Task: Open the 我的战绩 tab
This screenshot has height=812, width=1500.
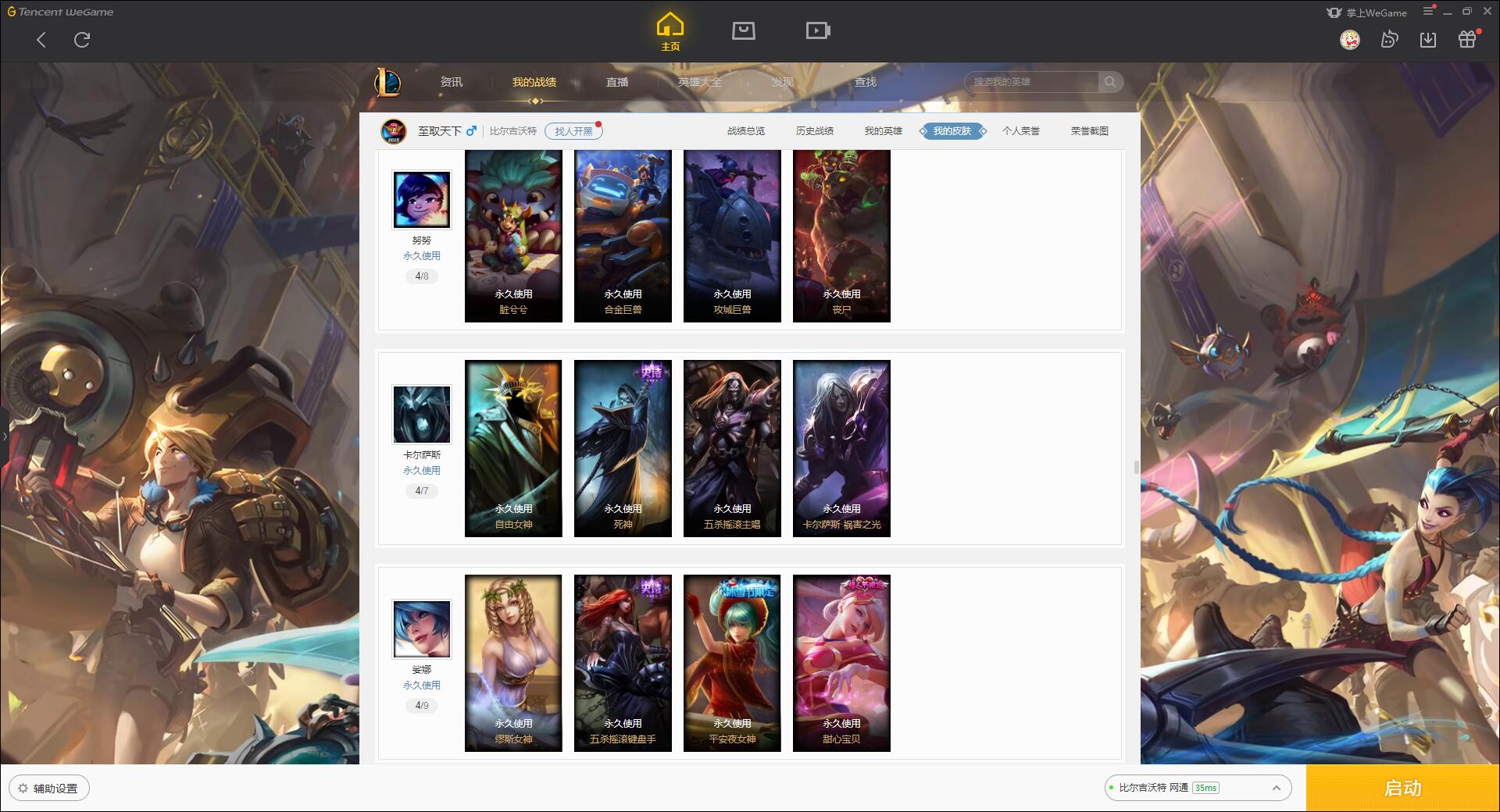Action: [x=534, y=82]
